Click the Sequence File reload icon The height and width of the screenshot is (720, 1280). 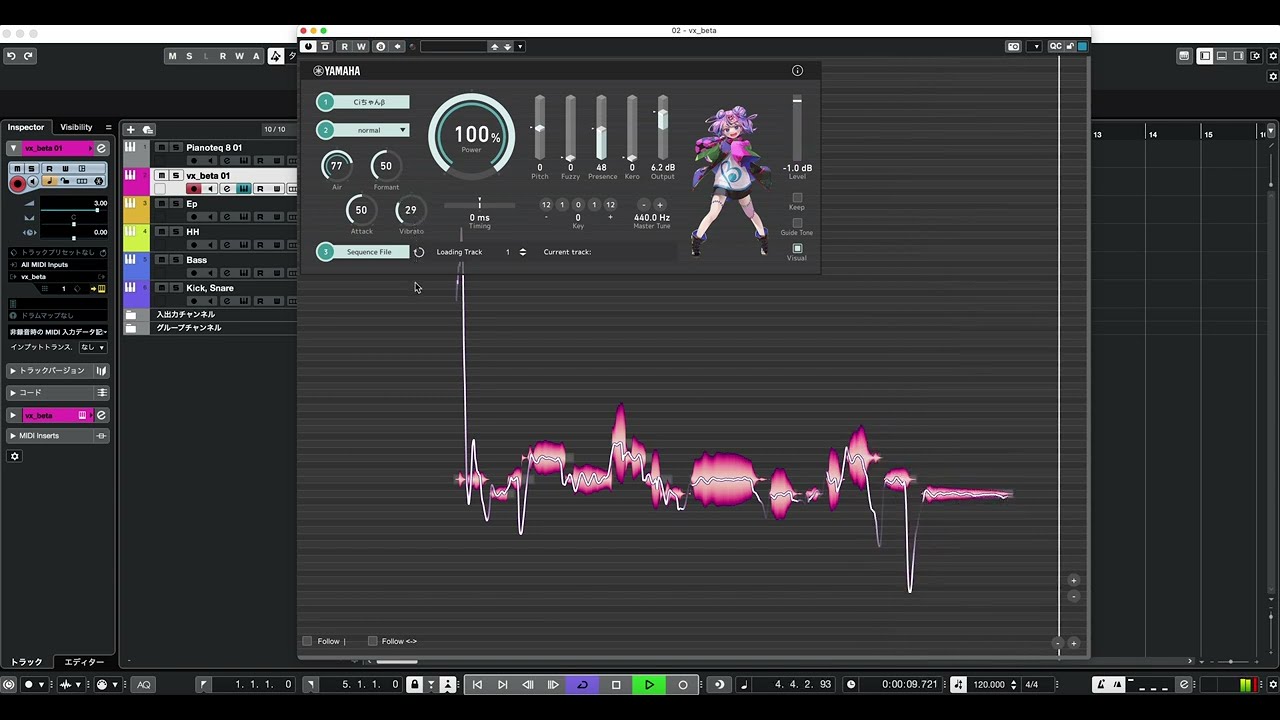pos(419,252)
